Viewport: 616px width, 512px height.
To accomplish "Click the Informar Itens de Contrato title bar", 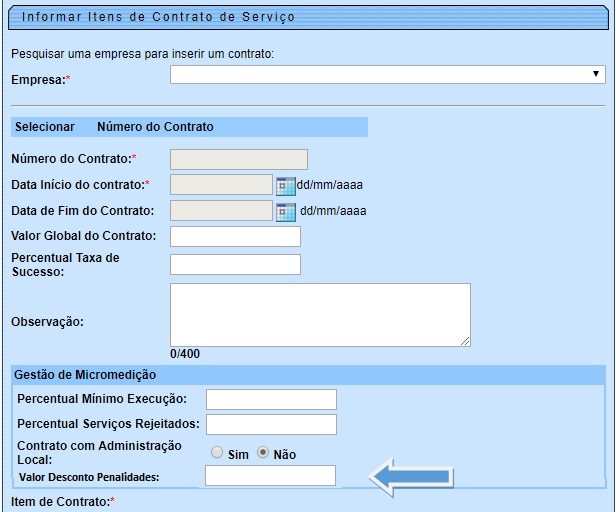I will point(300,18).
